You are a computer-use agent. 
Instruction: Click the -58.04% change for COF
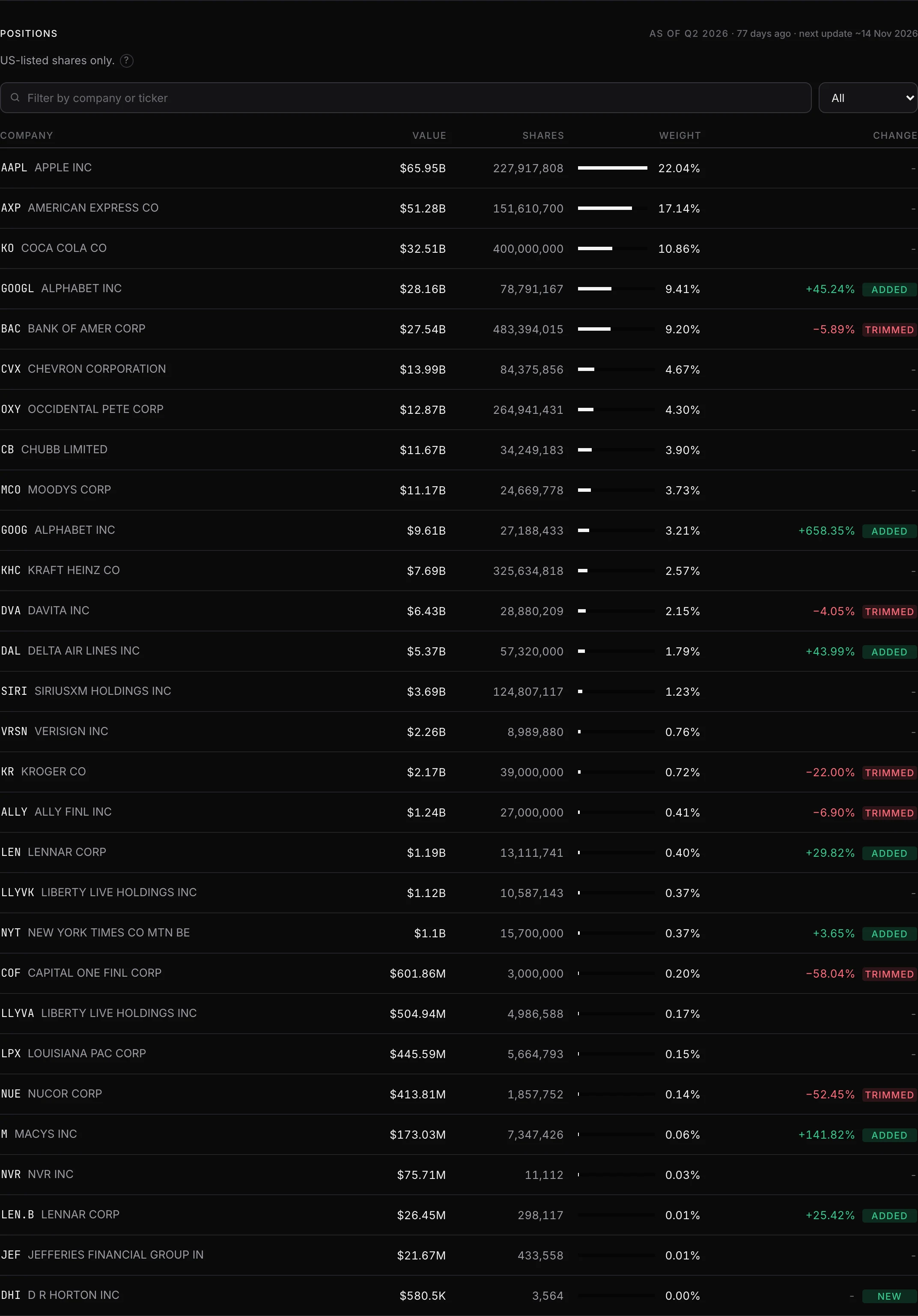point(830,974)
